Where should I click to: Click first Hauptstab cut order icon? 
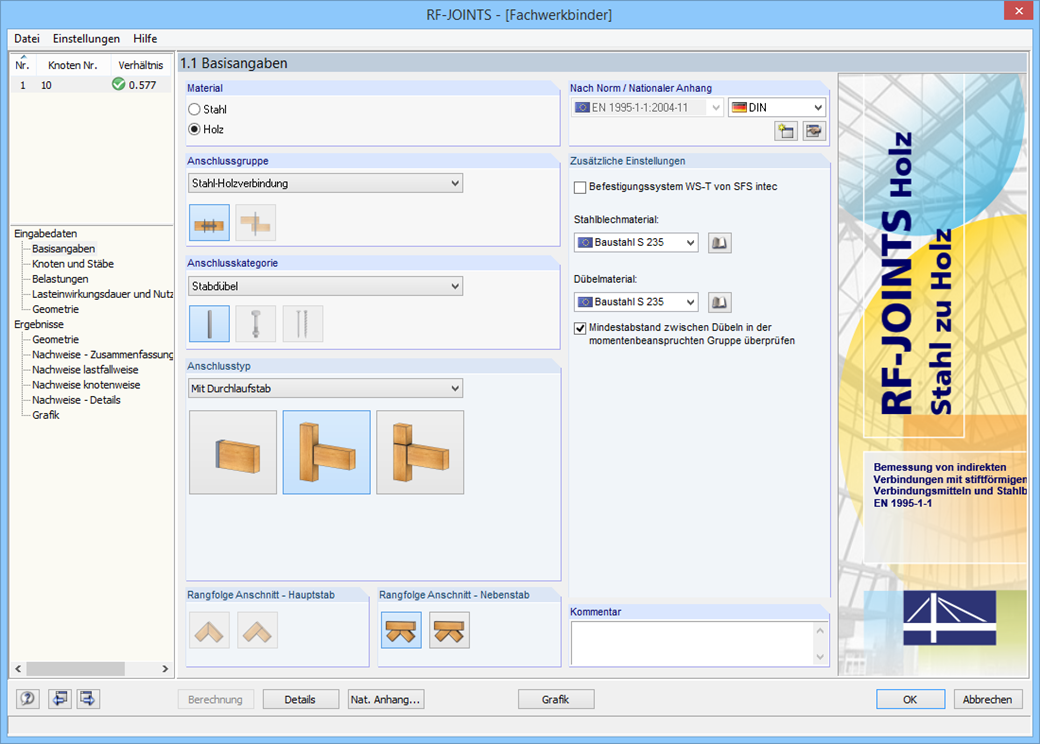tap(210, 630)
